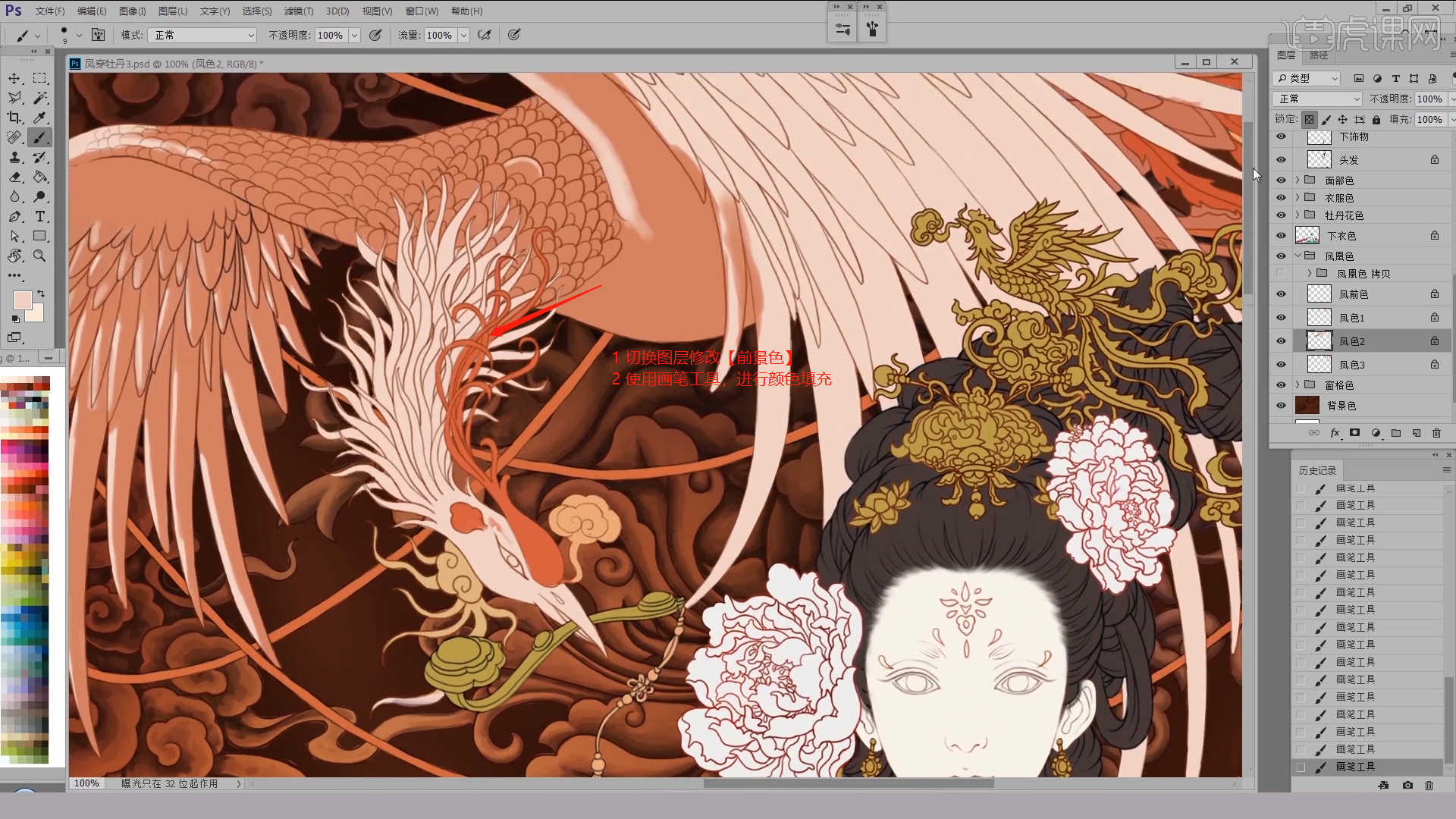1456x819 pixels.
Task: Create new fill or adjustment layer
Action: point(1376,433)
